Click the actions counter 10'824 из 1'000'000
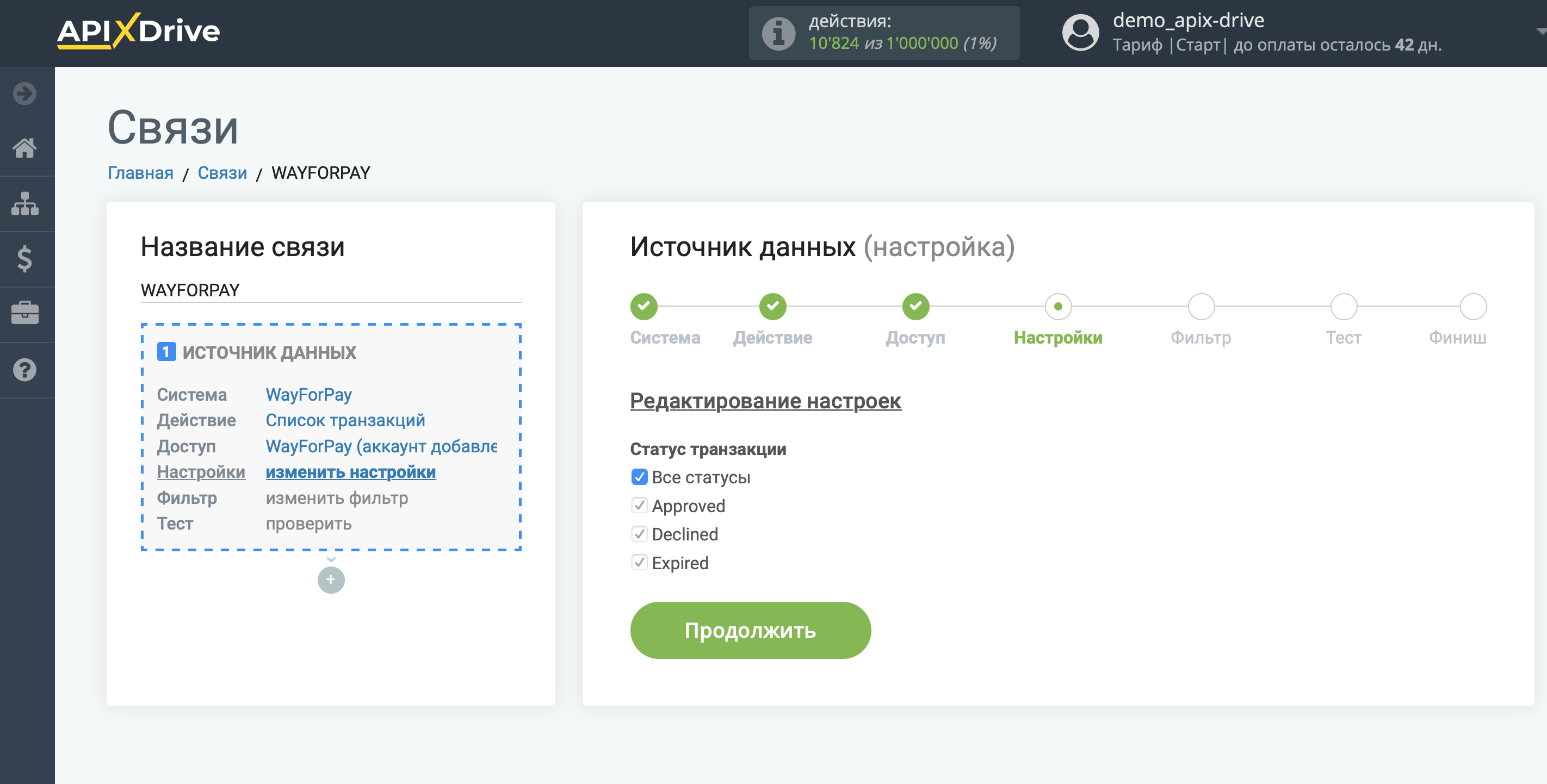The height and width of the screenshot is (784, 1547). [902, 43]
